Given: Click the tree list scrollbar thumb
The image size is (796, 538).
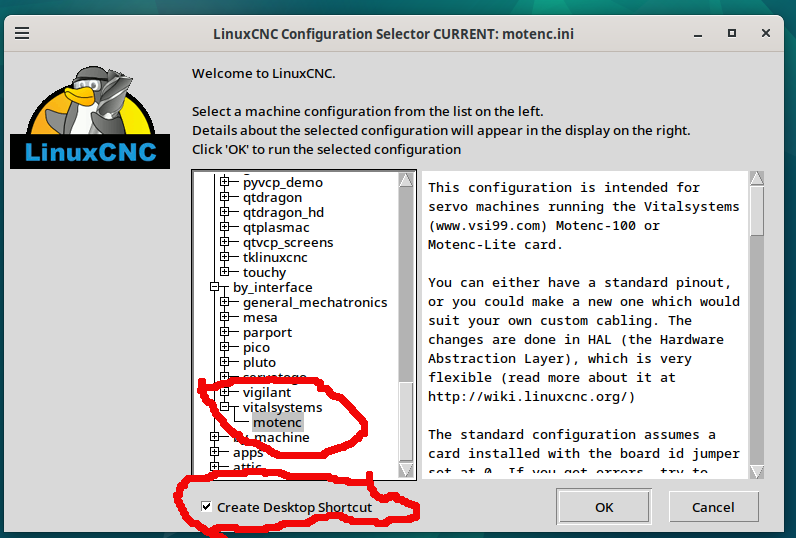Looking at the screenshot, I should (x=406, y=421).
